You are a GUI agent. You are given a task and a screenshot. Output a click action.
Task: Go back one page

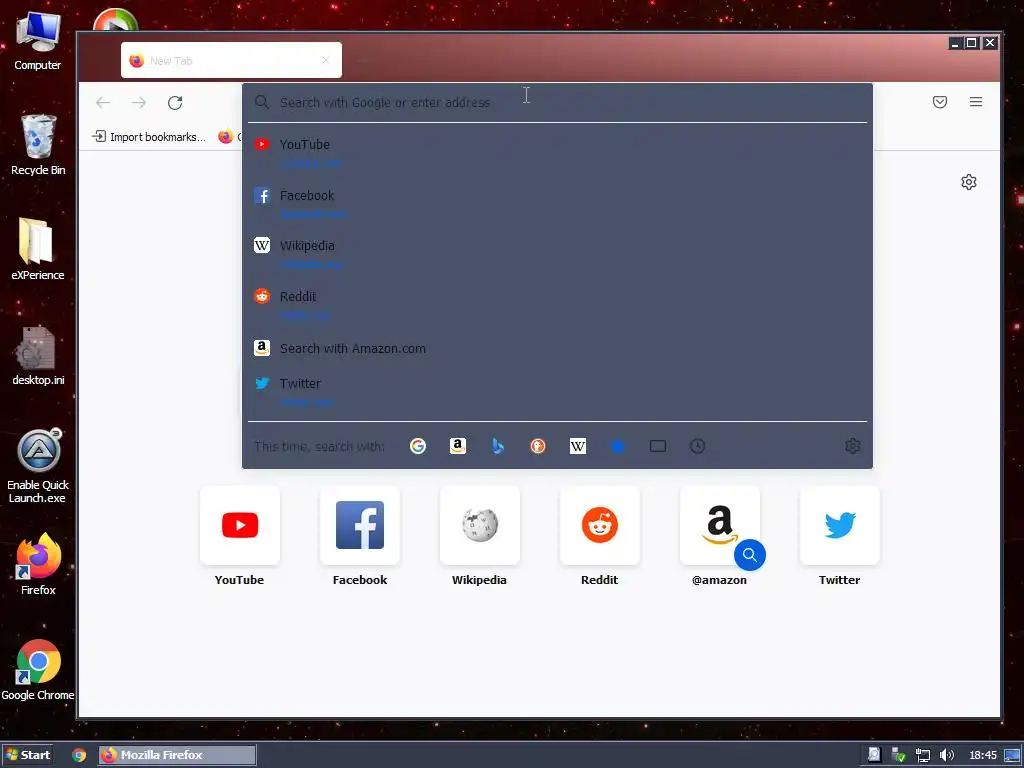[x=103, y=103]
